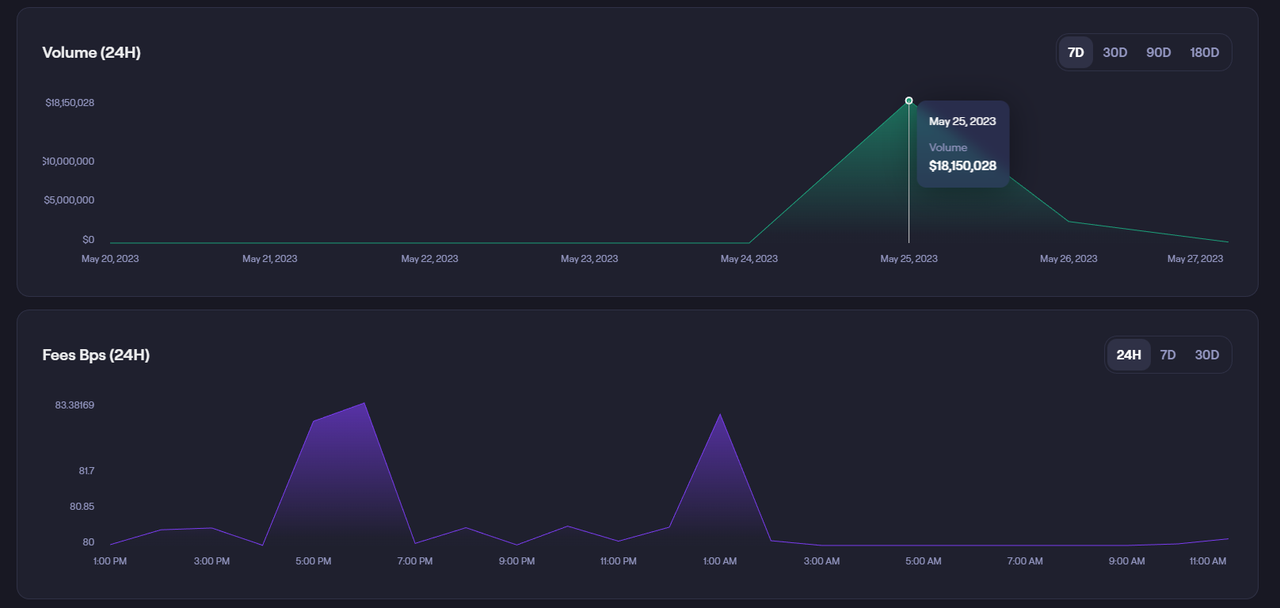Switch Fees Bps chart to 7D
This screenshot has width=1280, height=608.
(1167, 355)
